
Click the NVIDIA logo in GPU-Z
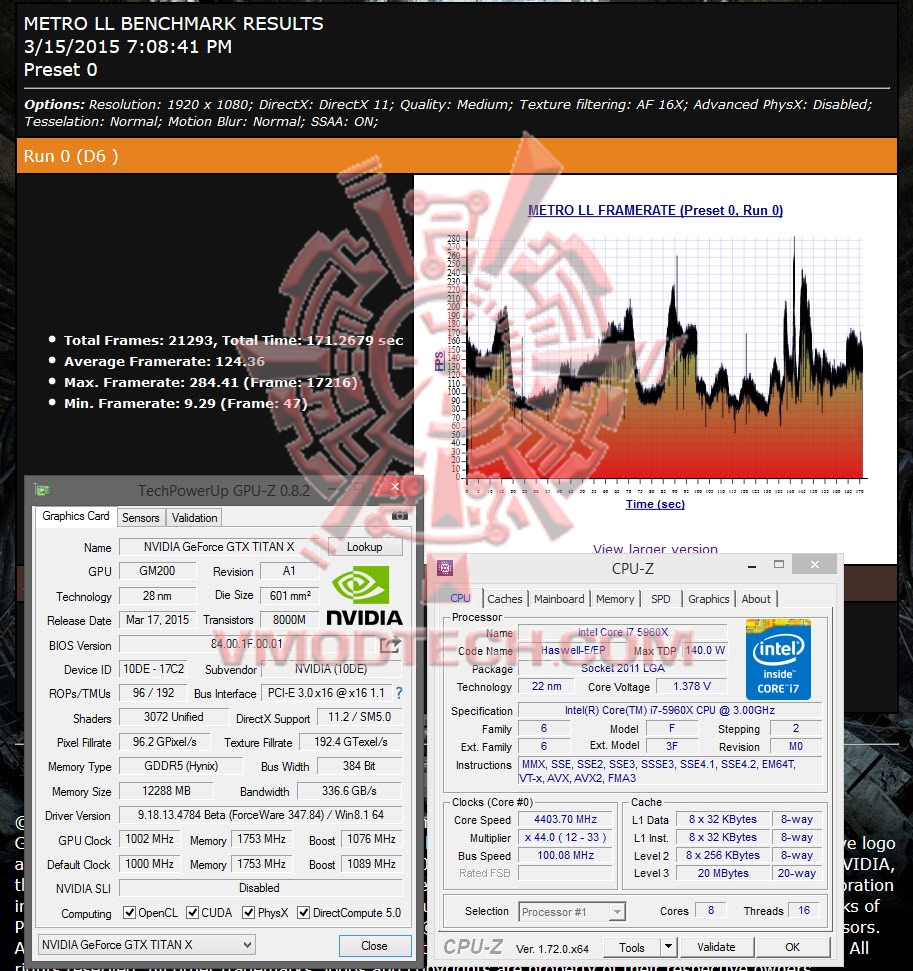(x=364, y=596)
